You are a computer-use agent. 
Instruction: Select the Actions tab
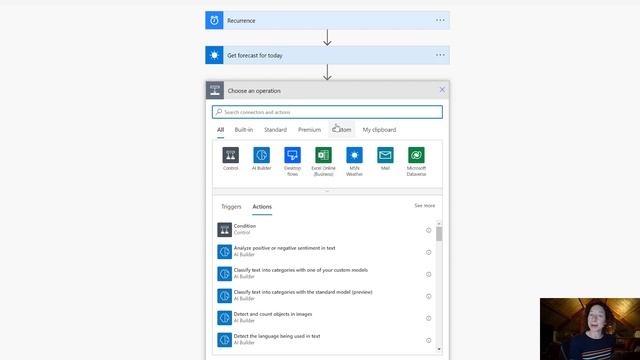coord(262,207)
